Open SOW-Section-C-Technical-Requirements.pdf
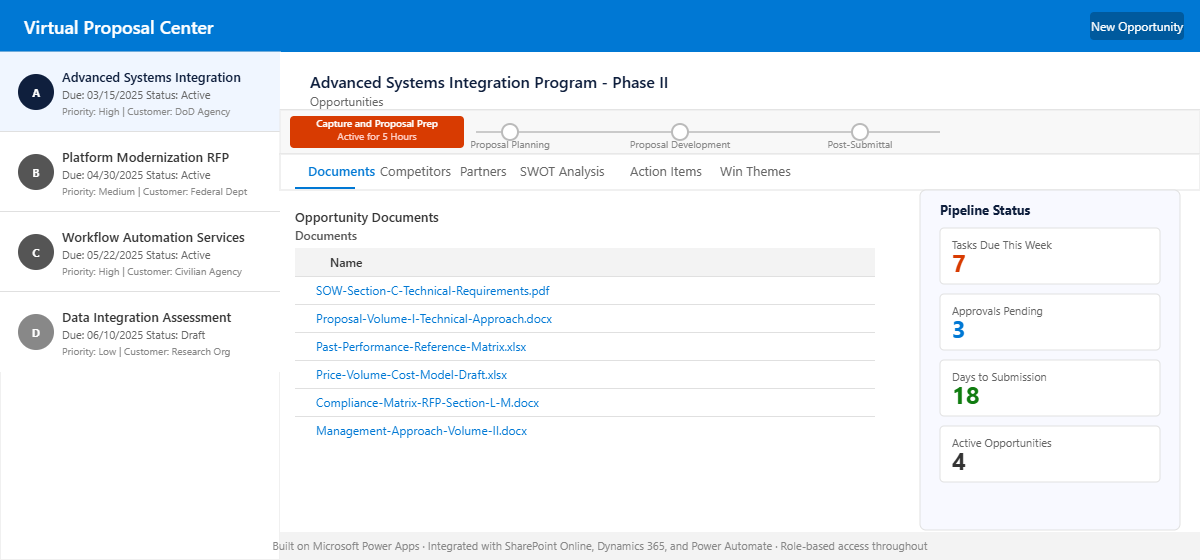Viewport: 1200px width, 560px height. click(x=433, y=291)
